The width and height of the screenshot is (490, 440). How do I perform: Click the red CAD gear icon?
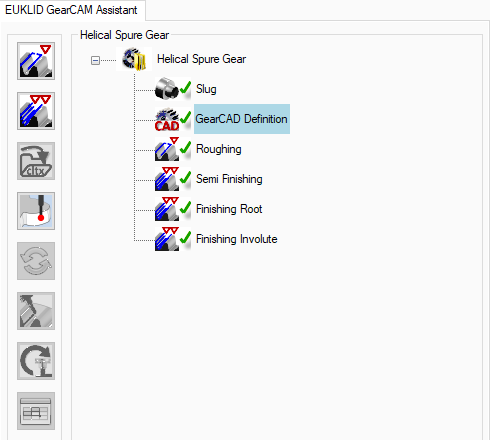pyautogui.click(x=167, y=119)
